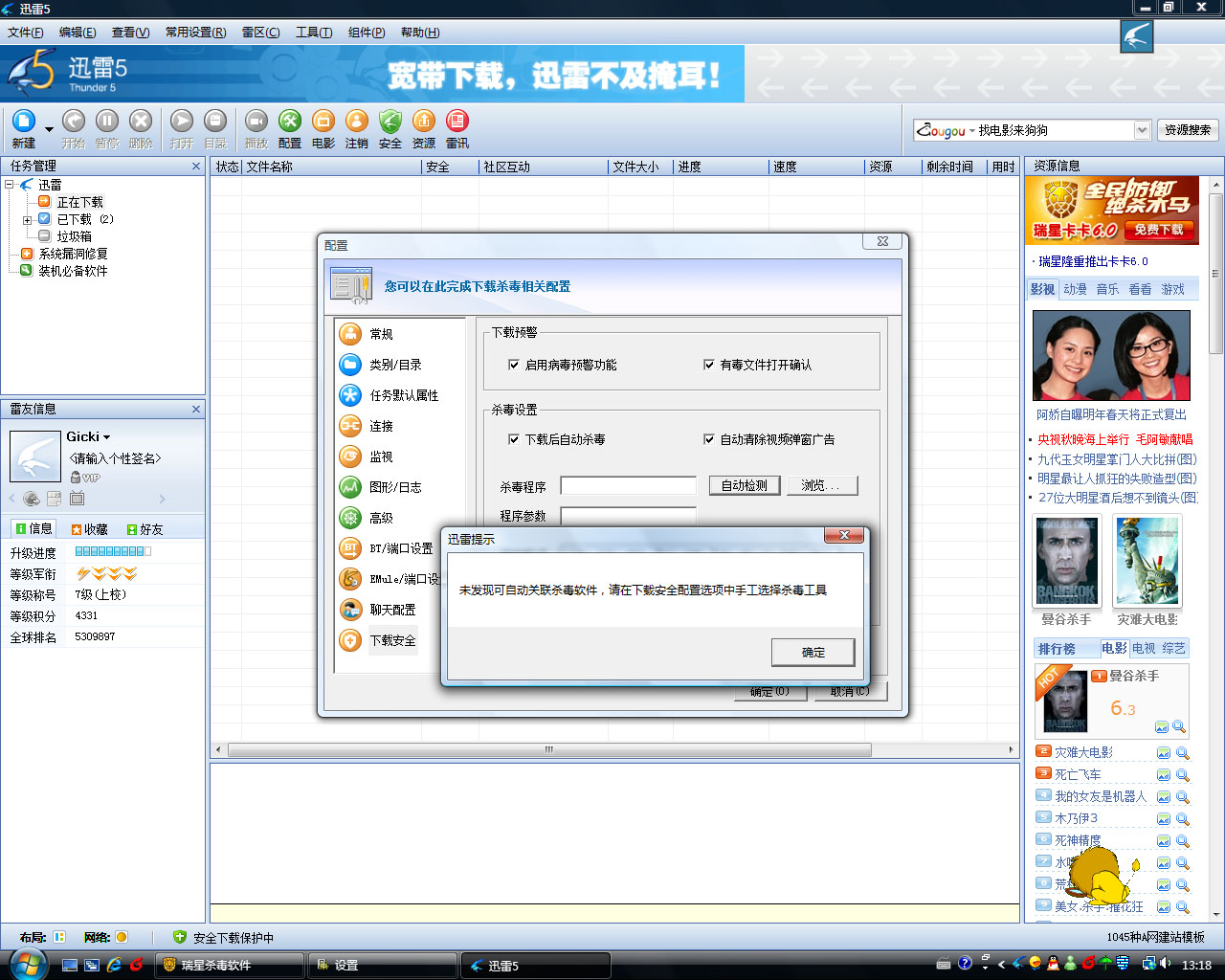This screenshot has width=1225, height=980.
Task: Click the 打开 open toolbar icon
Action: (182, 121)
